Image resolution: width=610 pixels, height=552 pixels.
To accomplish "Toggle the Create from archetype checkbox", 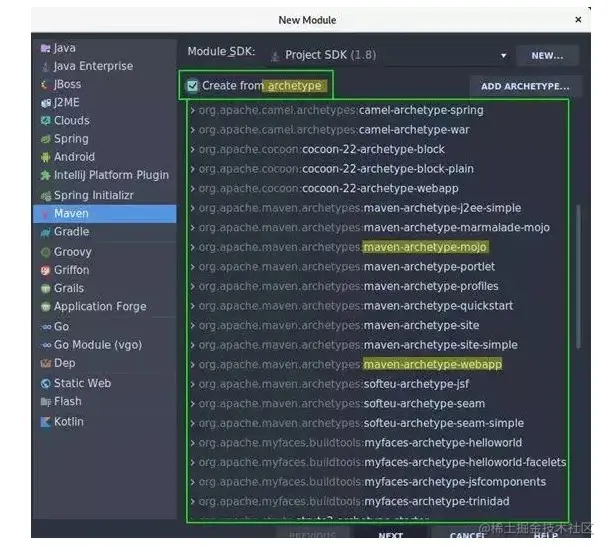I will click(x=193, y=86).
